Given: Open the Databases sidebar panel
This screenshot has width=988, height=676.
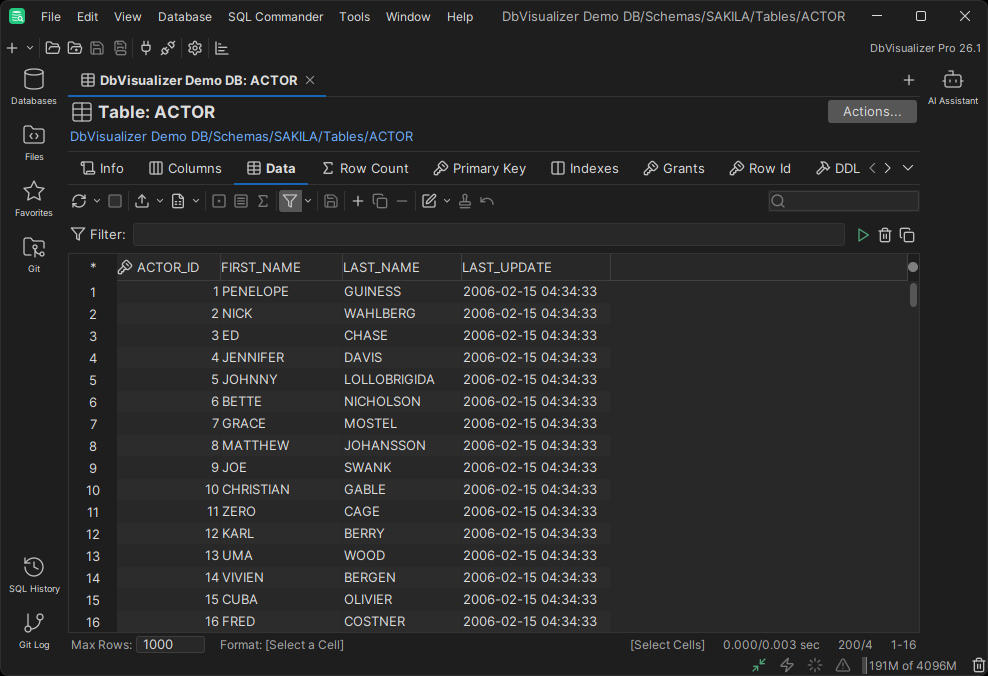Looking at the screenshot, I should tap(33, 87).
